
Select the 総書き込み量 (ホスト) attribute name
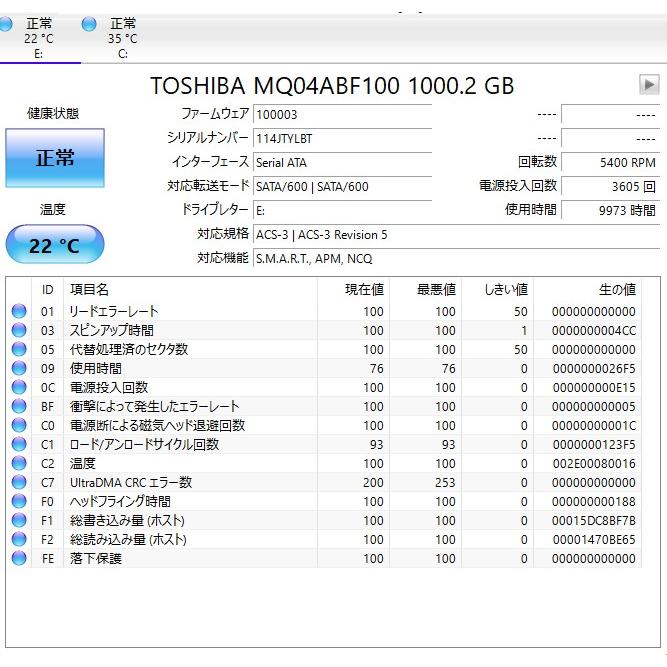(x=127, y=520)
